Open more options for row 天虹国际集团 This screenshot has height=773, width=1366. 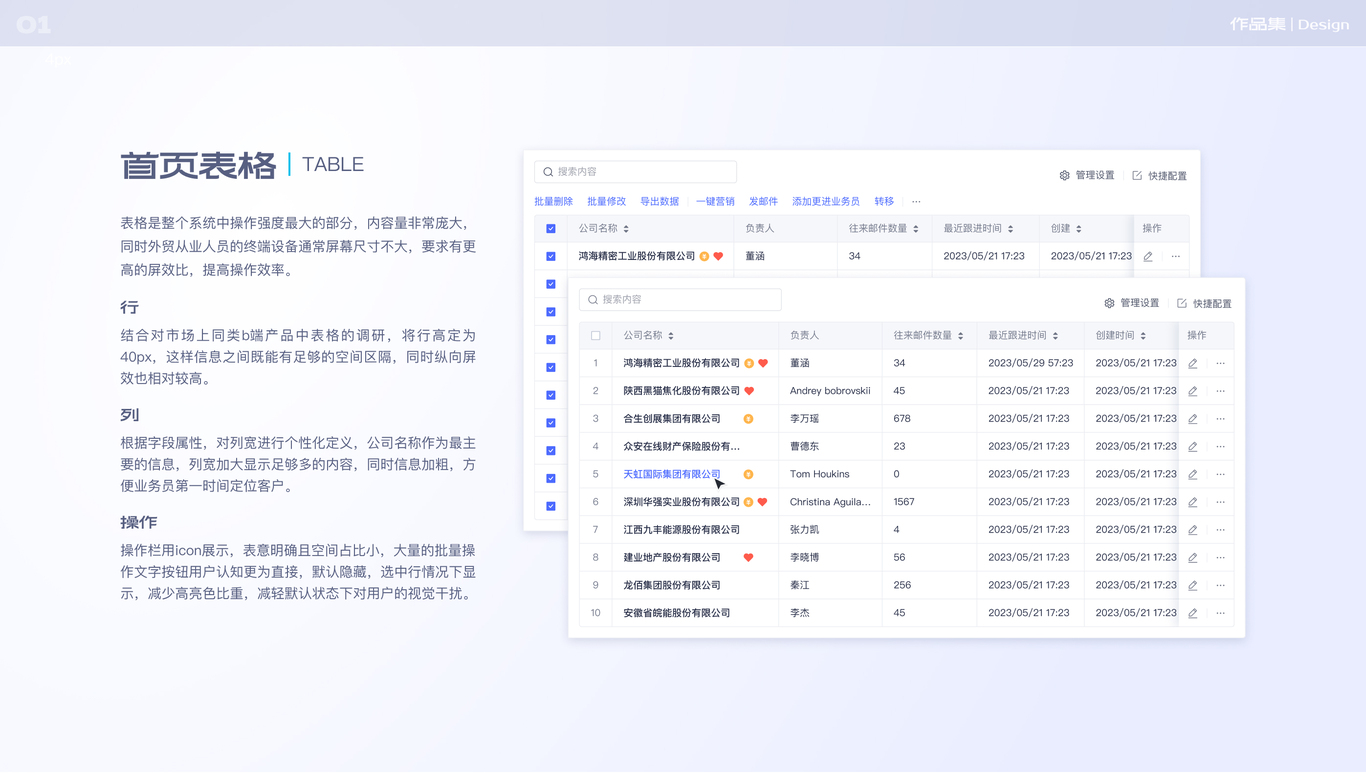tap(1221, 474)
